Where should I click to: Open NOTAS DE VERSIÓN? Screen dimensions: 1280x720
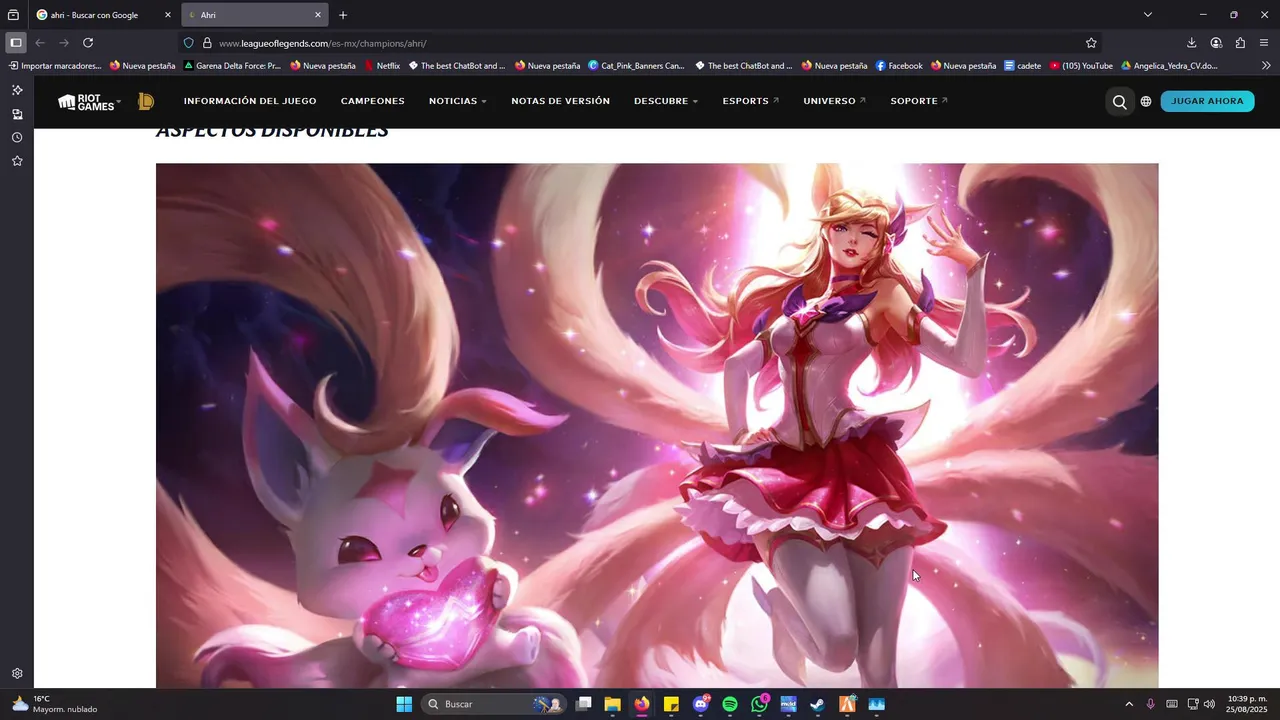pos(560,101)
